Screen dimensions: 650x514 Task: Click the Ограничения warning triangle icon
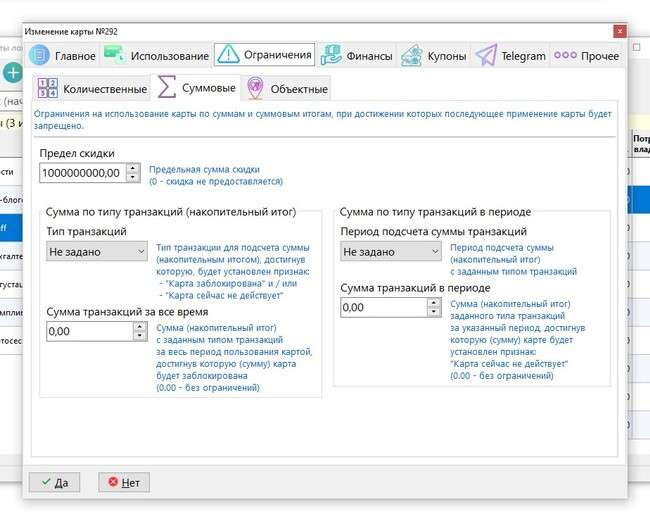[x=228, y=55]
